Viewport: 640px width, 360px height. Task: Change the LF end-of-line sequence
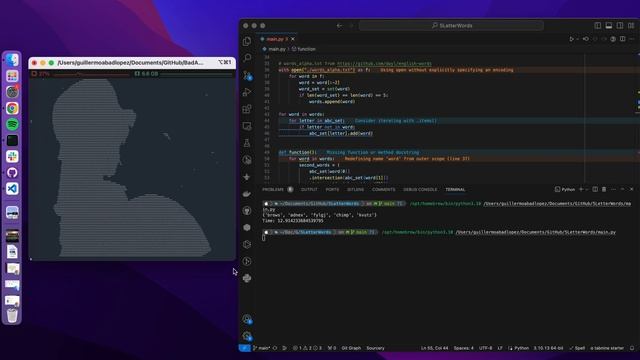500,348
